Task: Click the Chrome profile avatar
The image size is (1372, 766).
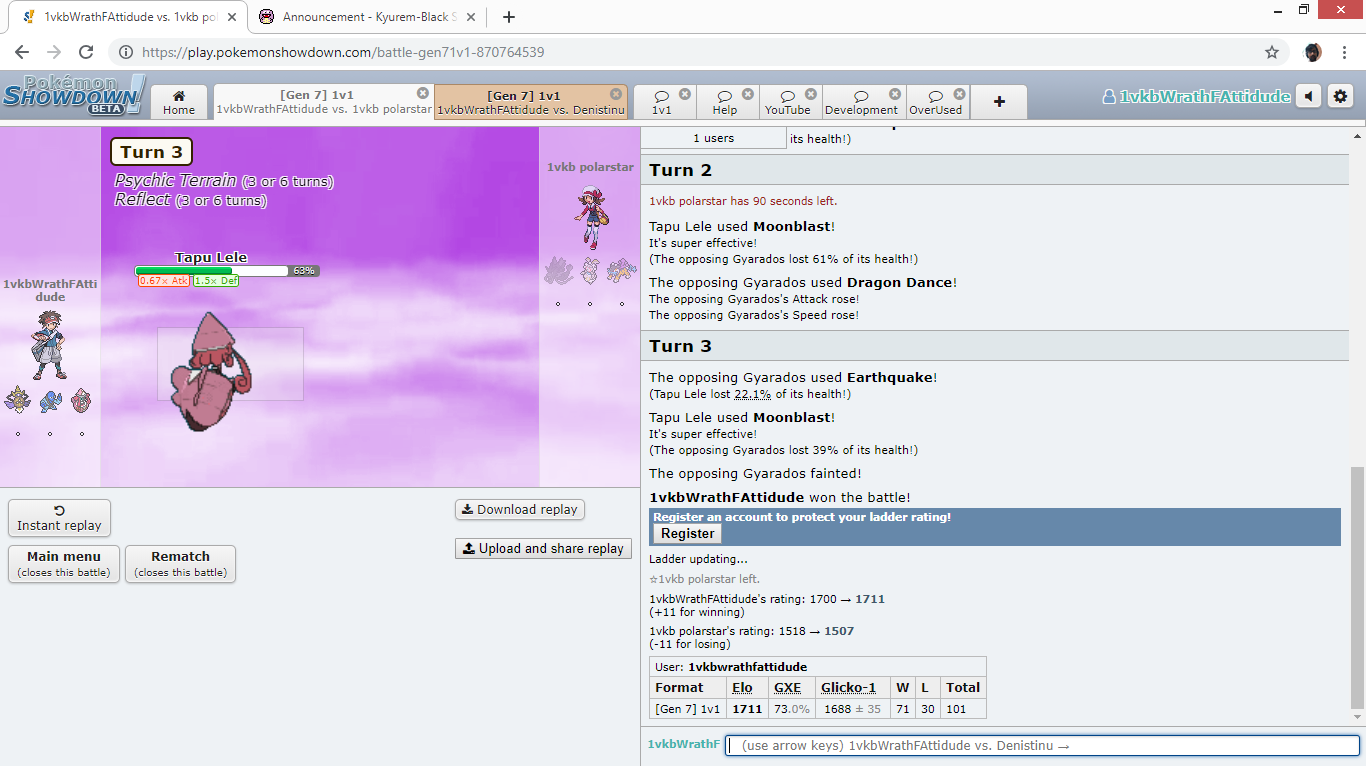Action: [x=1313, y=52]
